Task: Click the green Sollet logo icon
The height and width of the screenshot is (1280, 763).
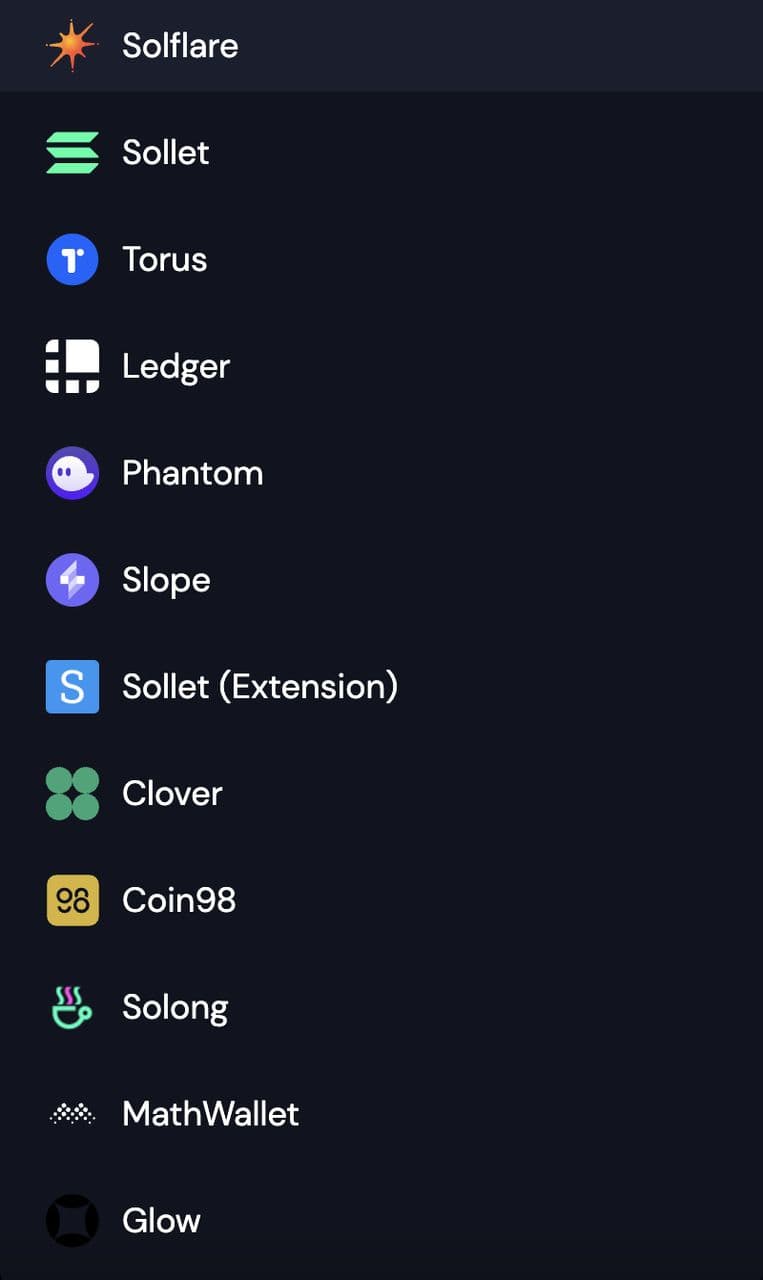Action: click(x=72, y=153)
